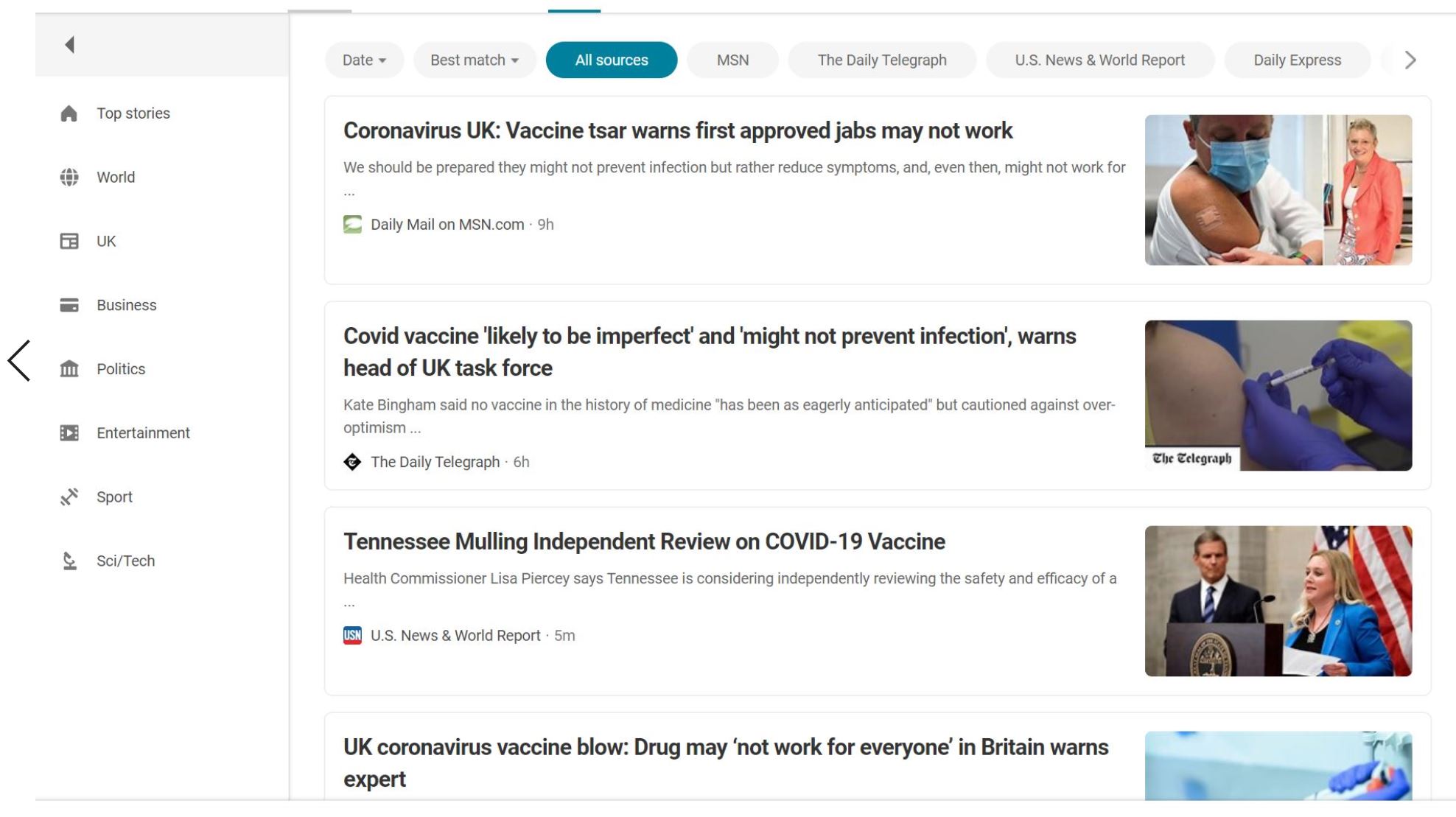Open the Tennessee Mulling Independent Review headline
Screen dimensions: 1456x817
pos(644,541)
